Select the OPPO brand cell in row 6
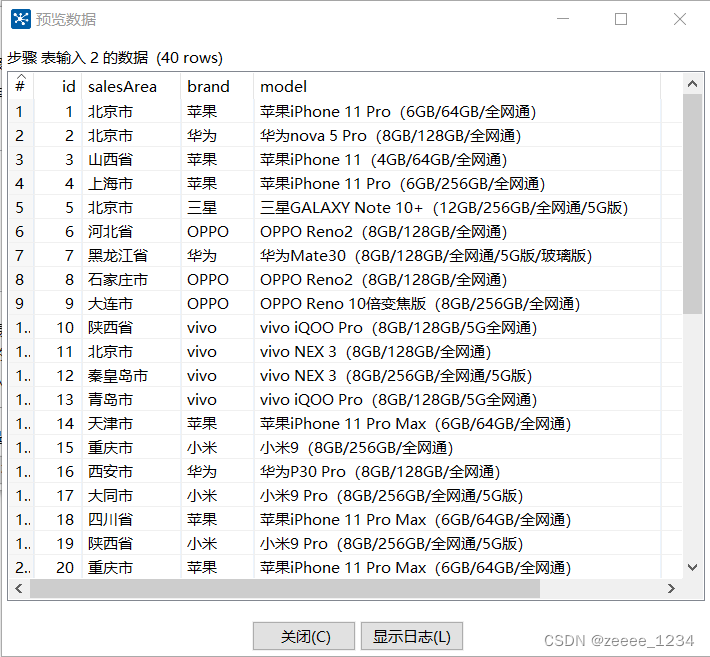Screen dimensions: 710x657 pos(217,231)
